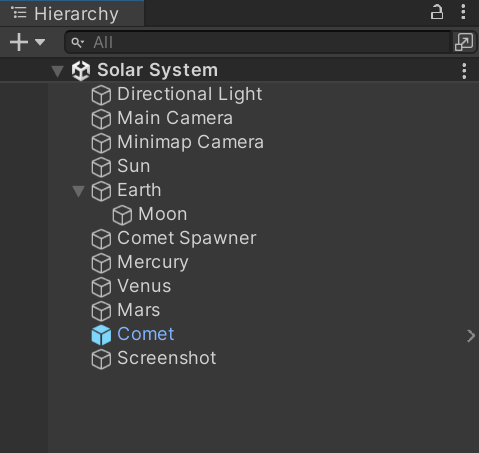Screen dimensions: 479x453
Task: Toggle the Hierarchy panel lock icon
Action: 437,12
